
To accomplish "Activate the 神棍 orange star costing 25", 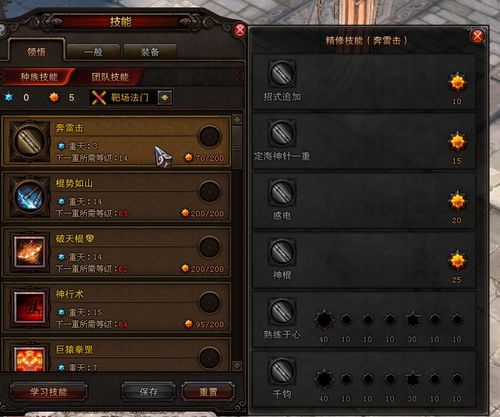I will (x=457, y=260).
